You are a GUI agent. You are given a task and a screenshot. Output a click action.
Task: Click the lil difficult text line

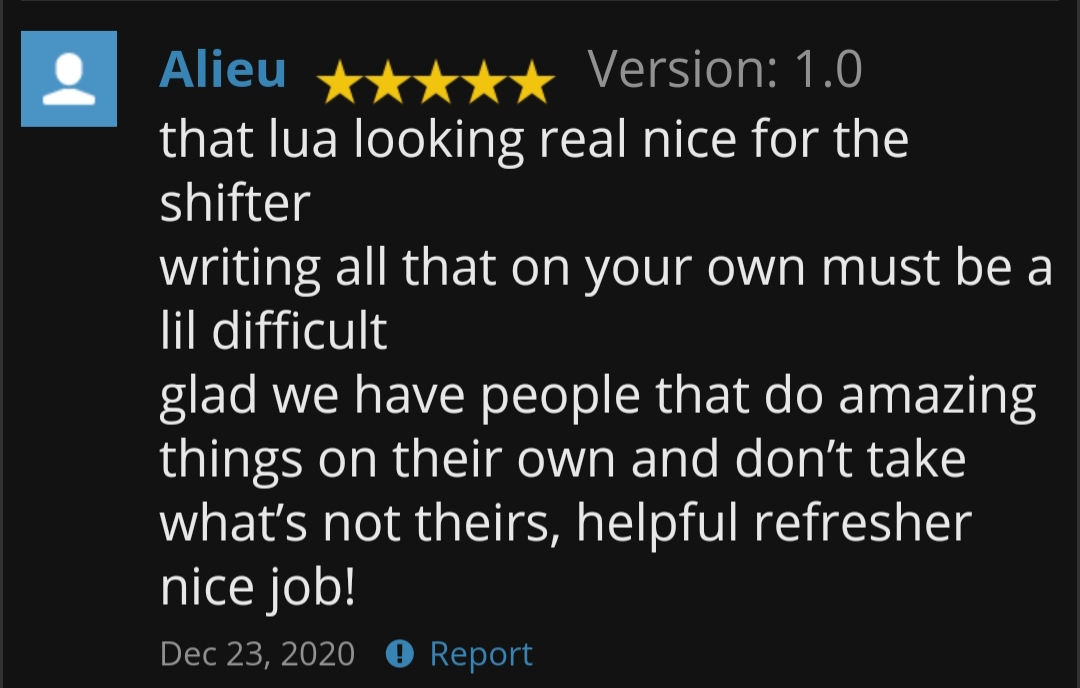[273, 331]
